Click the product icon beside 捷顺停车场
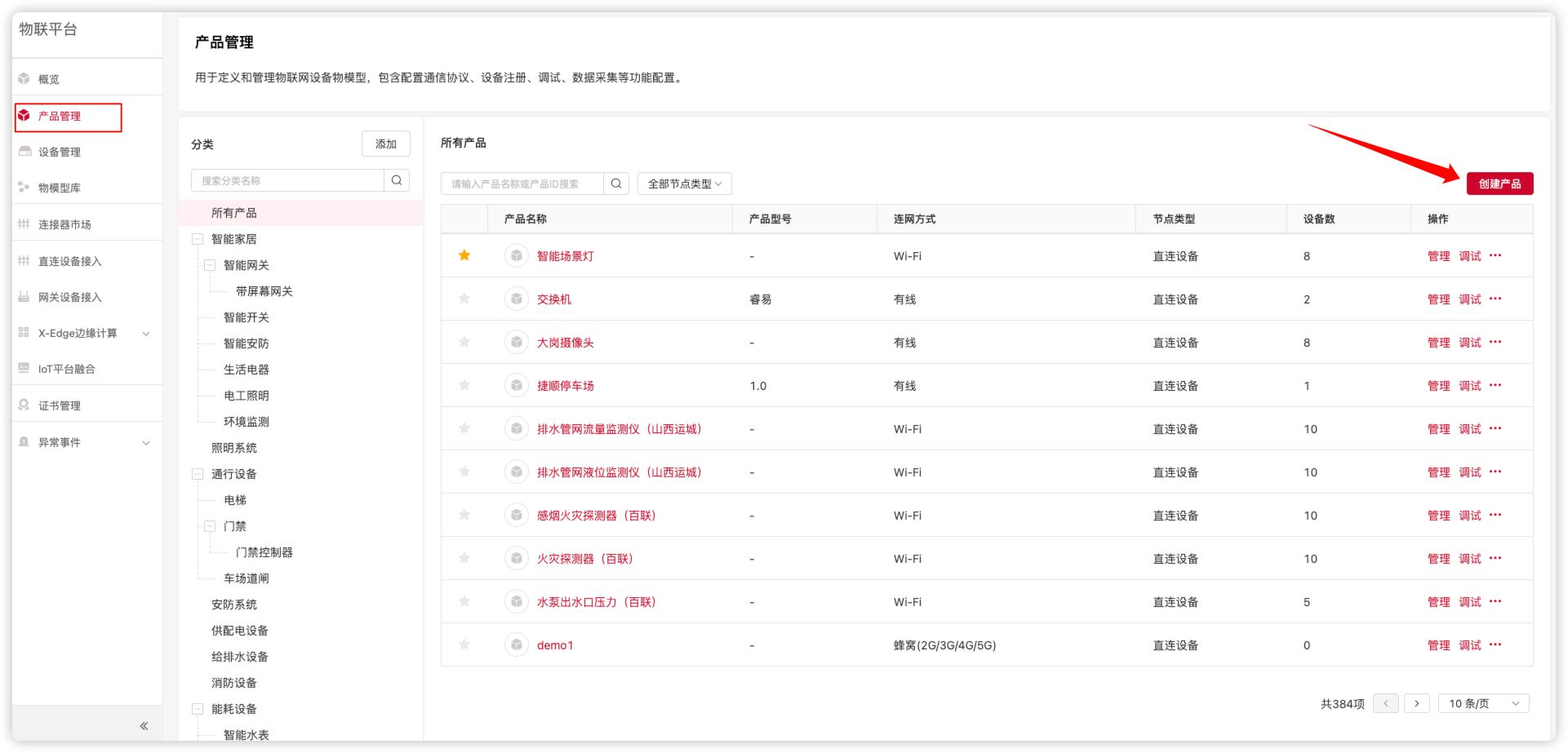The width and height of the screenshot is (1568, 753). [x=516, y=386]
